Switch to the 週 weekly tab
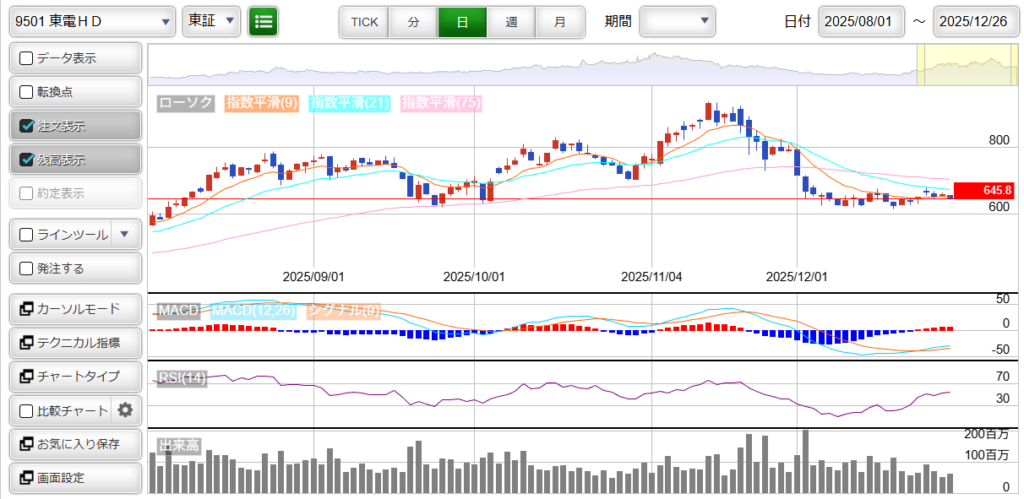This screenshot has width=1024, height=499. [511, 21]
